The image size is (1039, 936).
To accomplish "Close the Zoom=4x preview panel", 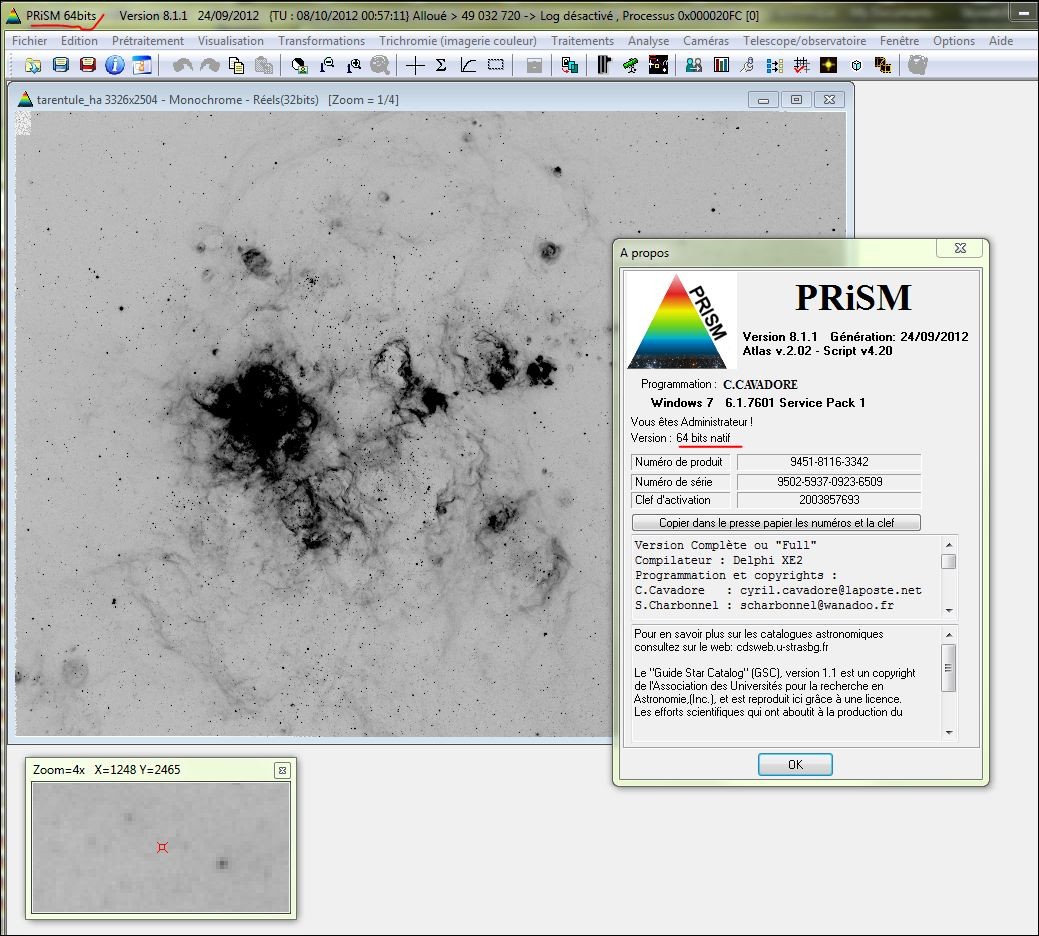I will [282, 770].
